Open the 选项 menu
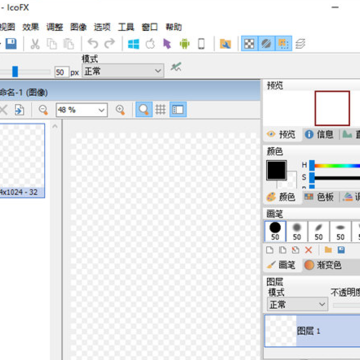The image size is (360, 360). (102, 27)
